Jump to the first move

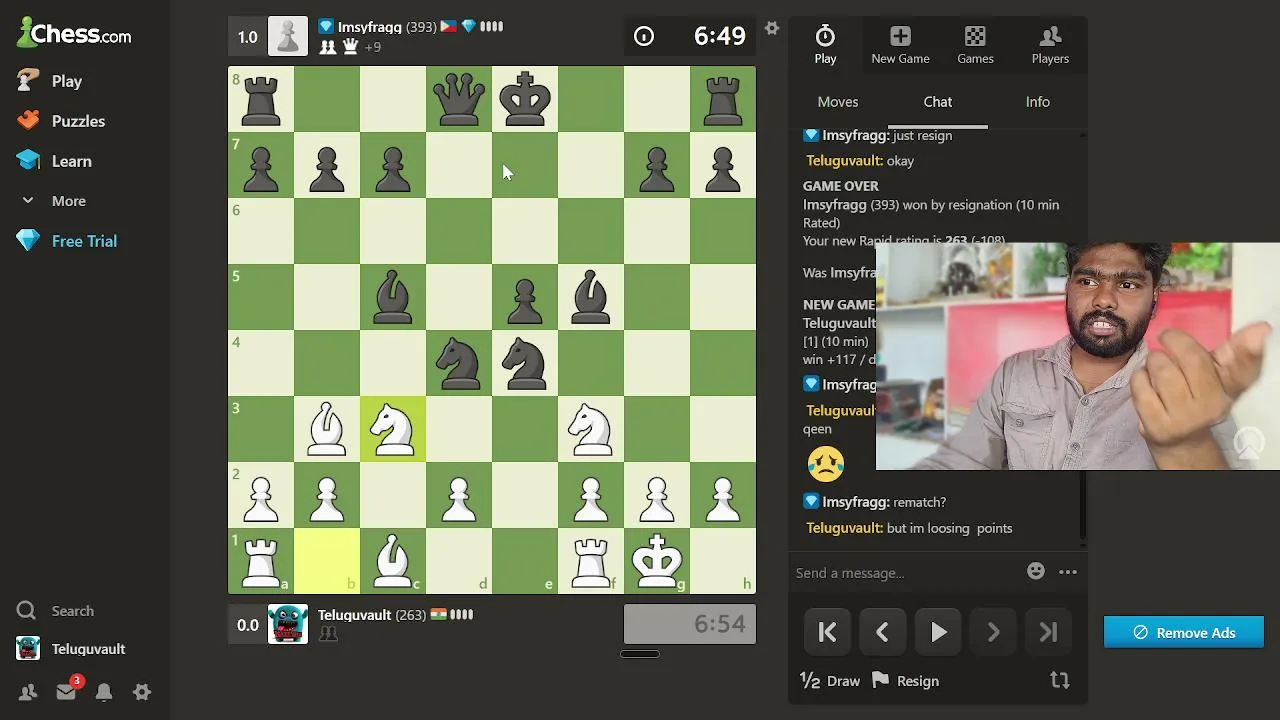tap(827, 632)
